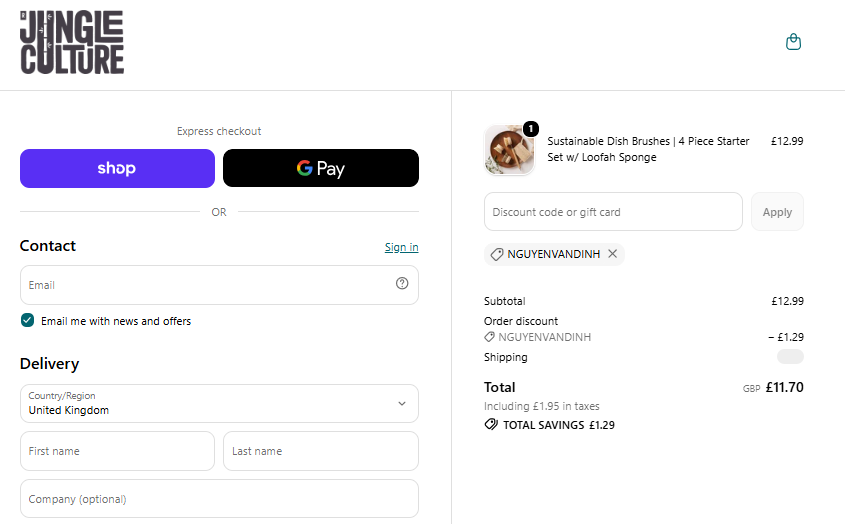The width and height of the screenshot is (845, 524).
Task: Uncheck Email me with news and offers
Action: pos(27,320)
